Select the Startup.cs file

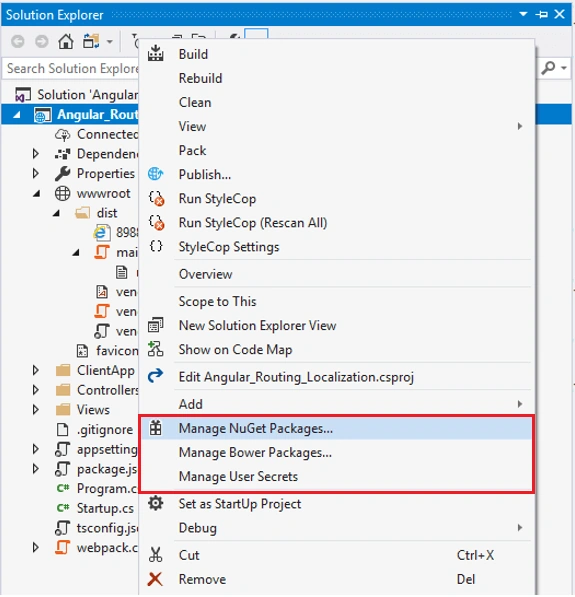(105, 508)
